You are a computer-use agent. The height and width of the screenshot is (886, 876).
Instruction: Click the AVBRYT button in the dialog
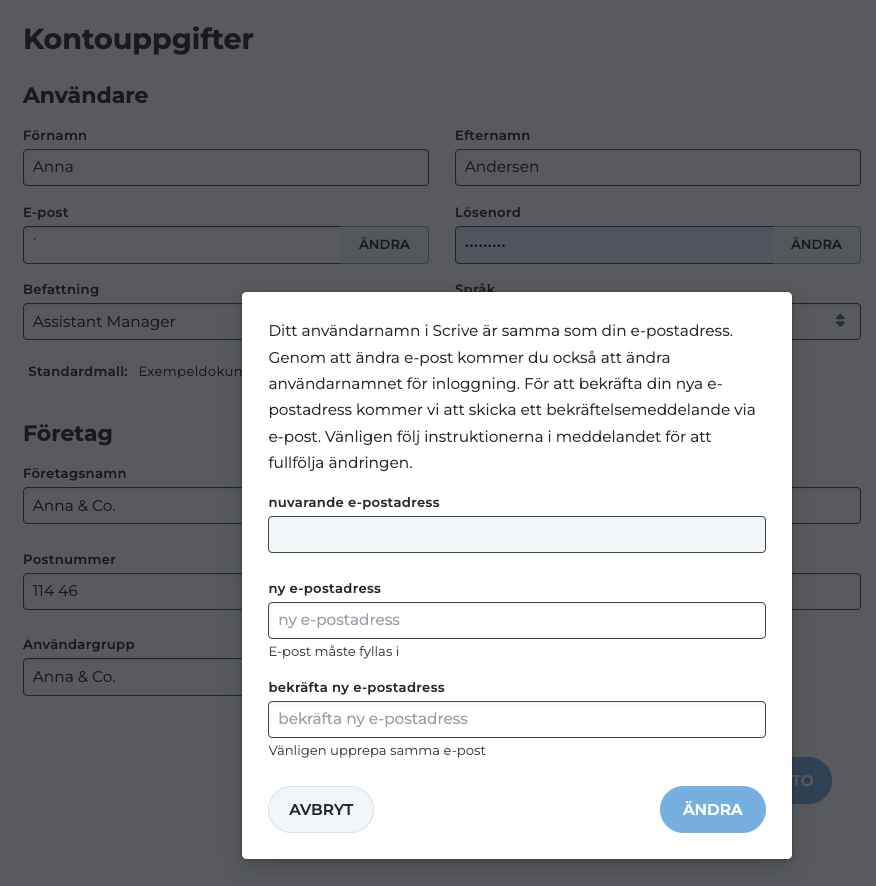click(x=321, y=810)
